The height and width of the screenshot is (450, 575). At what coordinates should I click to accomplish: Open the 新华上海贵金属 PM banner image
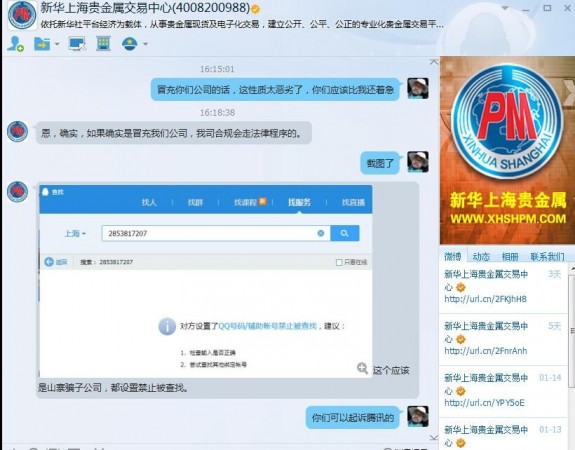click(507, 150)
